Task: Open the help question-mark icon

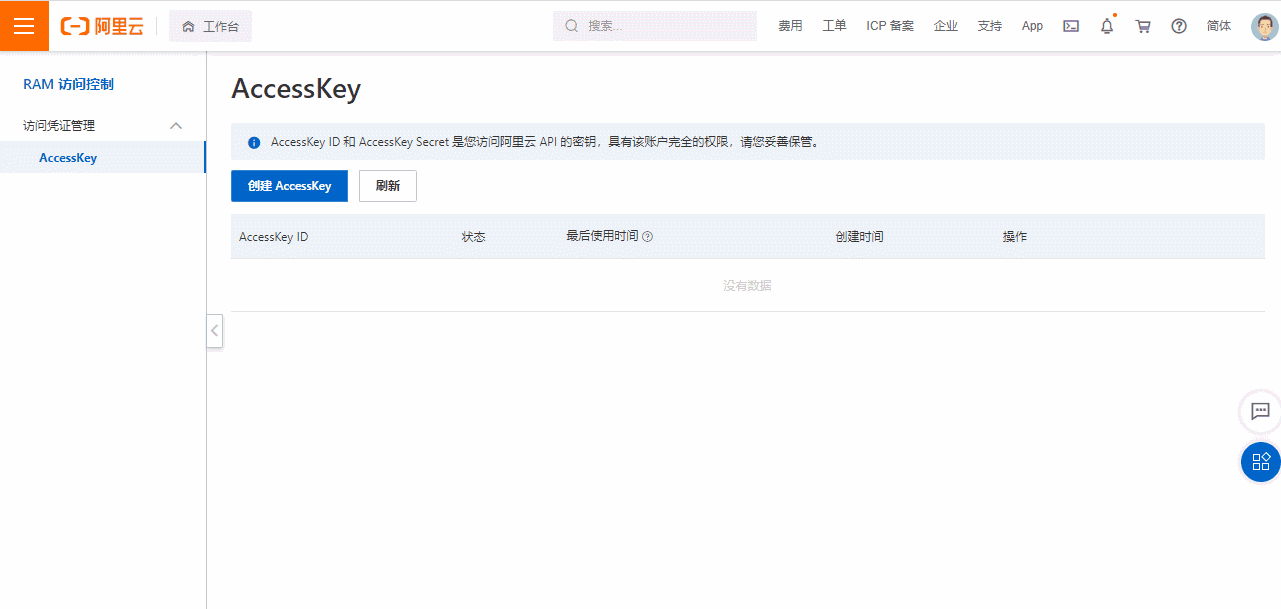Action: pyautogui.click(x=1178, y=26)
